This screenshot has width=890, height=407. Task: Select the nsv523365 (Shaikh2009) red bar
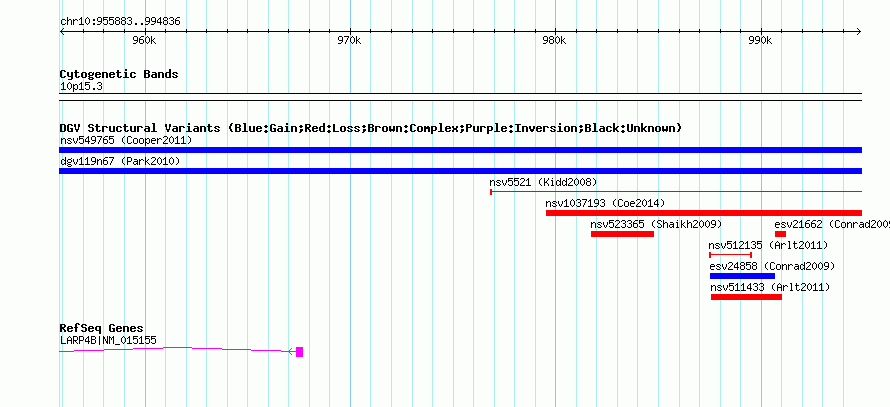[x=622, y=234]
